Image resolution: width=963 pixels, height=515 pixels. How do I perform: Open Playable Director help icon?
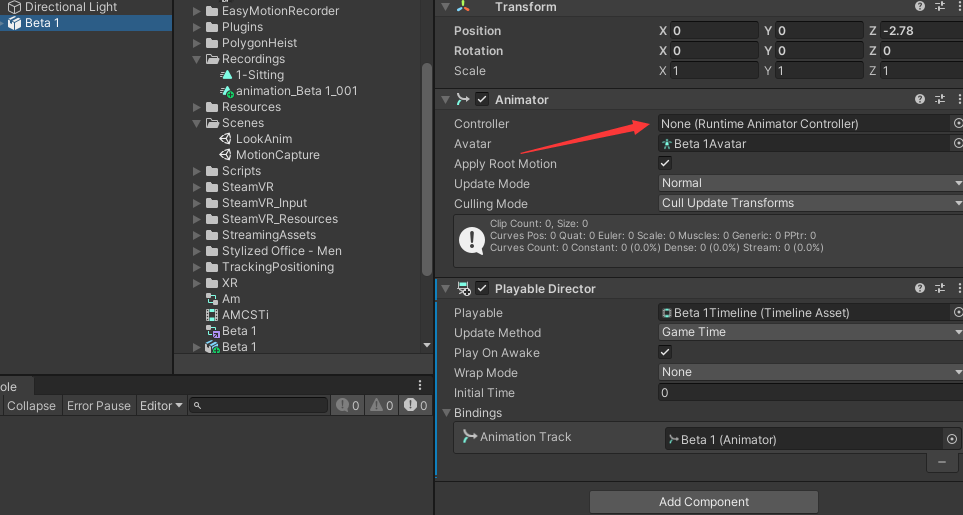919,288
